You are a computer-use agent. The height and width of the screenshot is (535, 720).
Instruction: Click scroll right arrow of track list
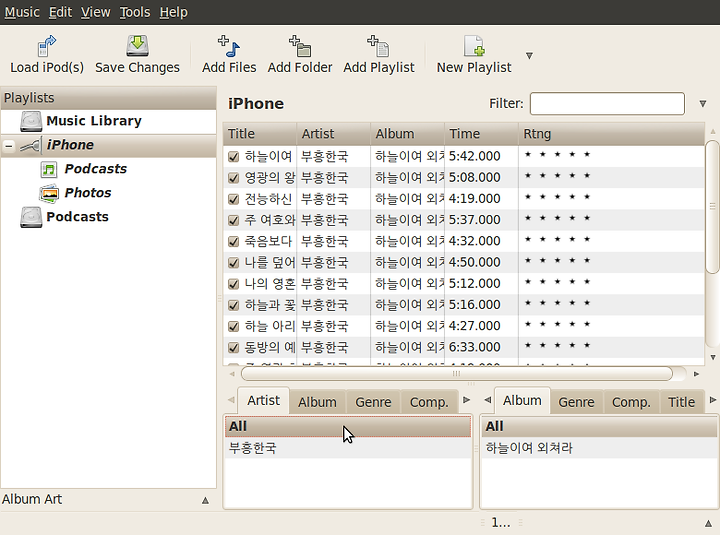coord(696,374)
